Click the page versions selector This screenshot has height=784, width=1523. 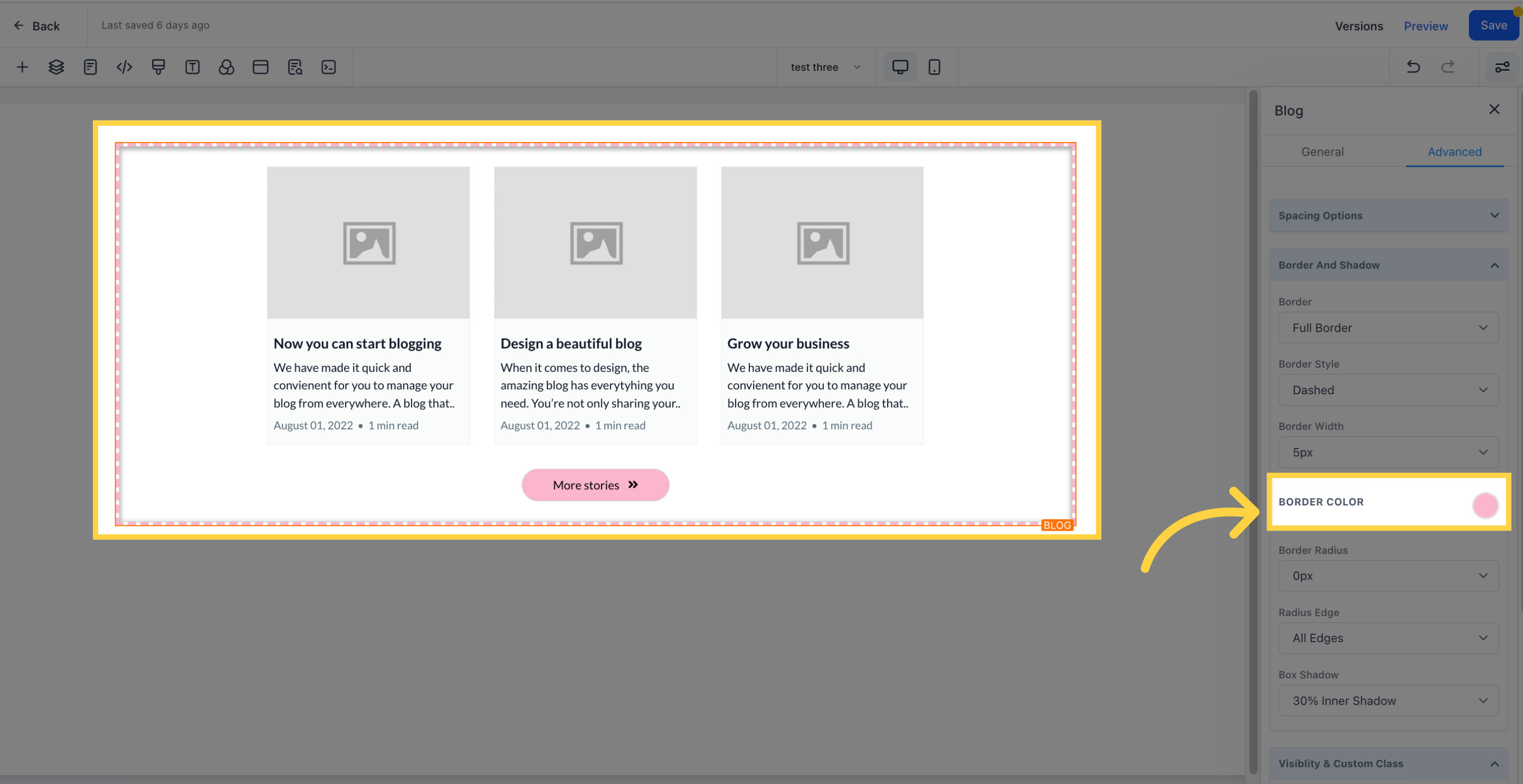[x=1358, y=25]
